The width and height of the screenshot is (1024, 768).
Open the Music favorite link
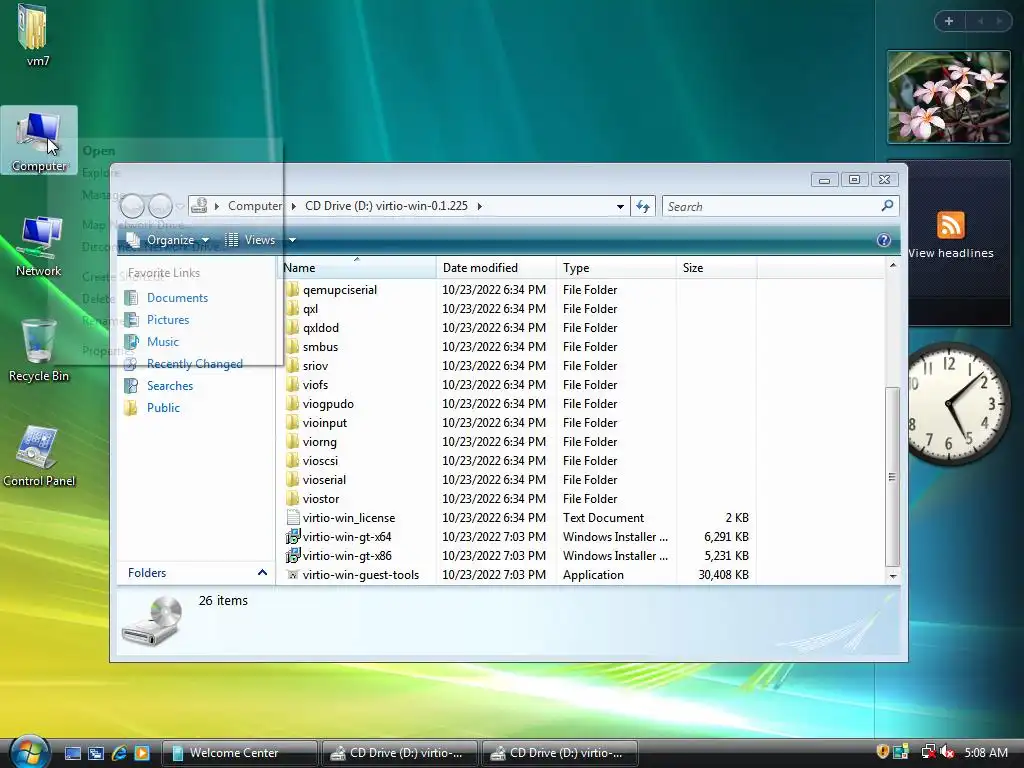coord(163,342)
